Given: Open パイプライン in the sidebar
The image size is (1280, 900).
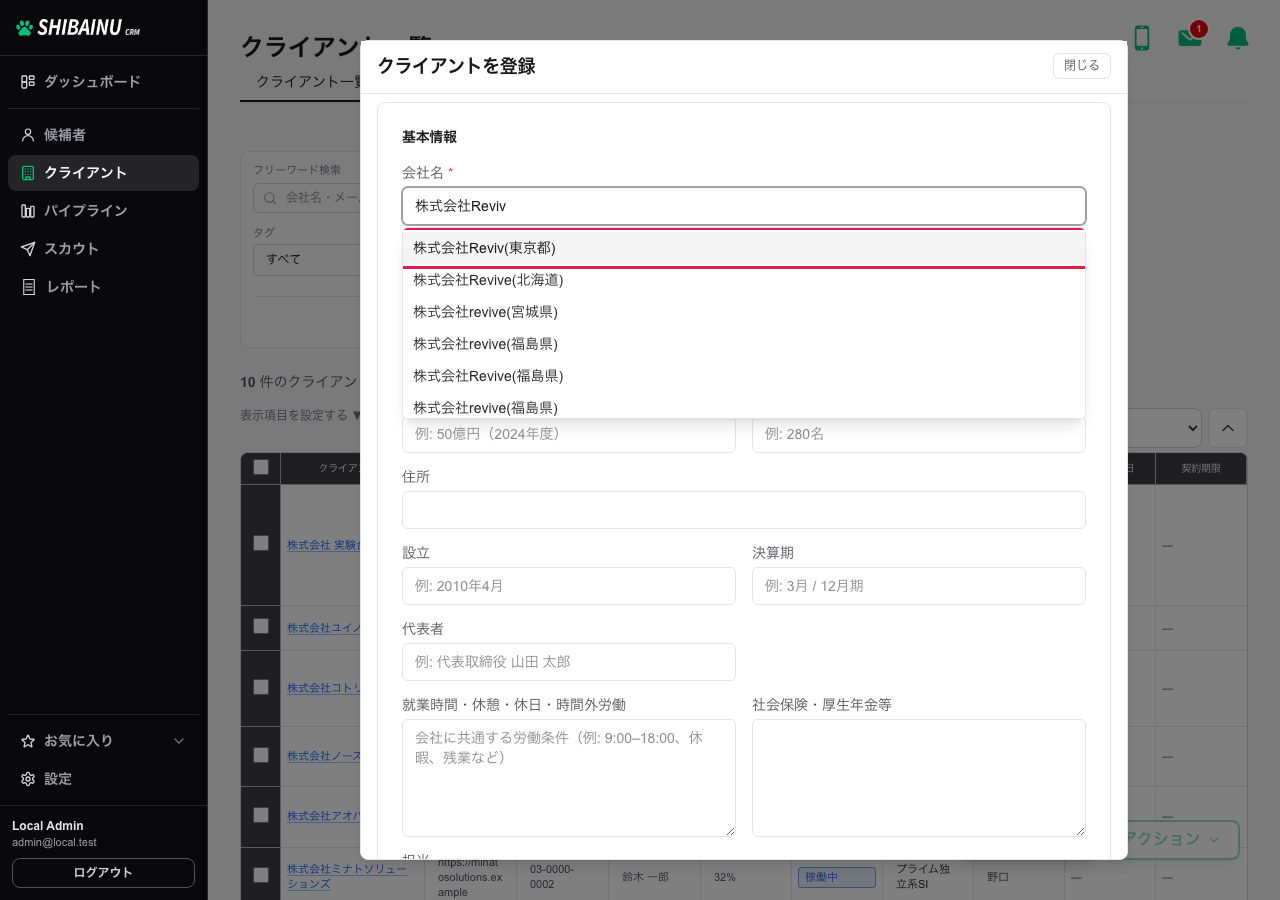Looking at the screenshot, I should click(103, 210).
